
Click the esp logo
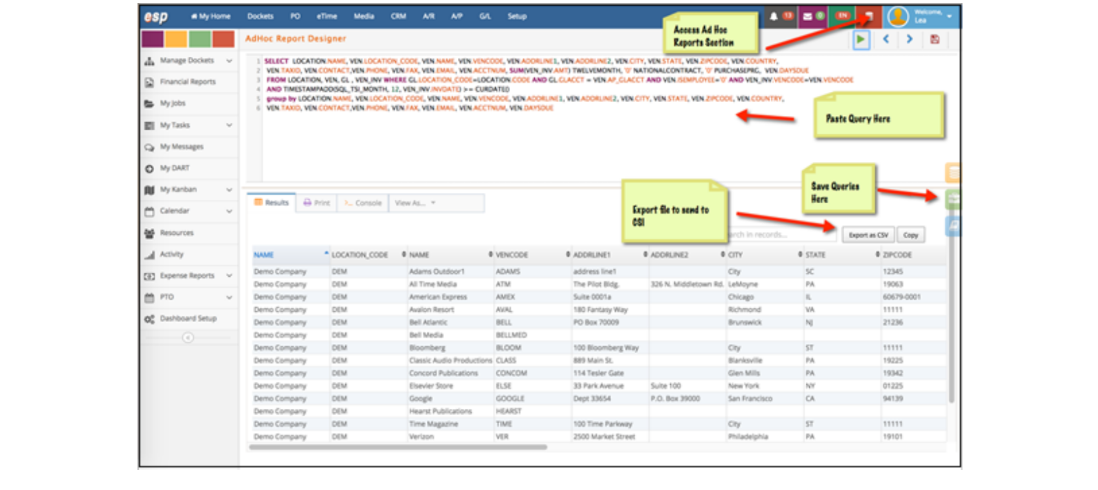(x=155, y=16)
